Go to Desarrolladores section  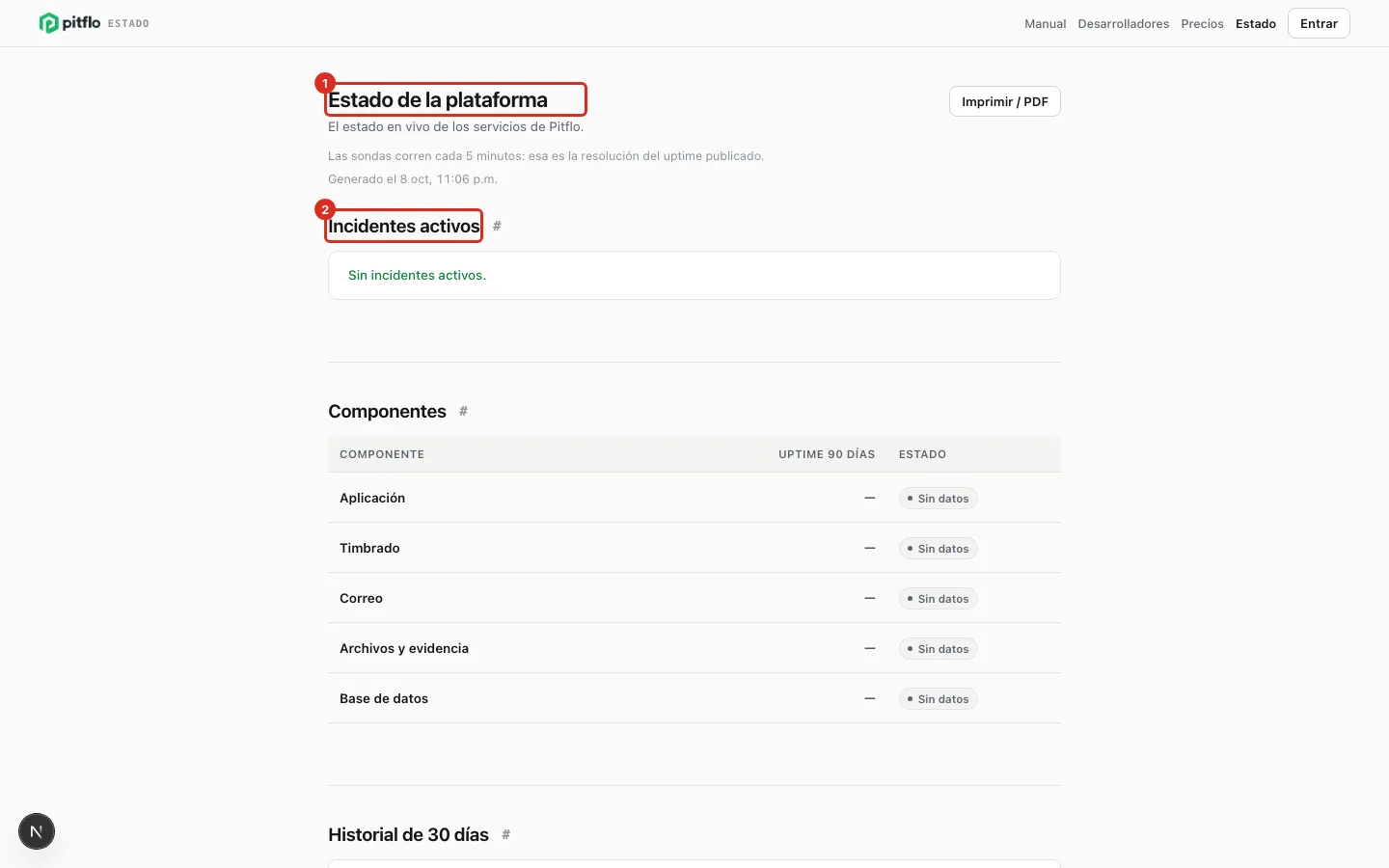pos(1123,23)
